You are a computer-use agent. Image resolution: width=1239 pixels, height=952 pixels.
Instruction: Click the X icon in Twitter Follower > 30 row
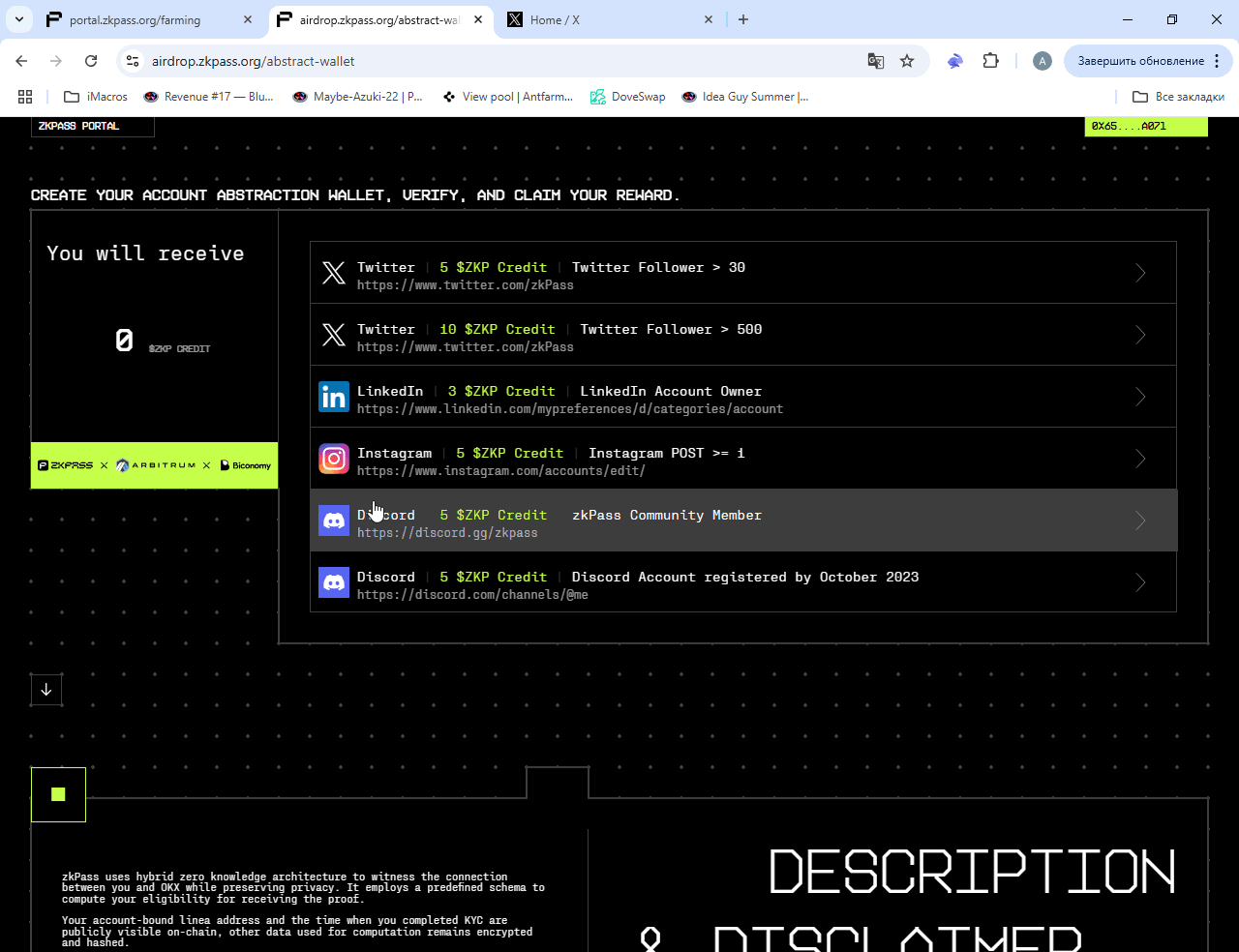pyautogui.click(x=334, y=273)
